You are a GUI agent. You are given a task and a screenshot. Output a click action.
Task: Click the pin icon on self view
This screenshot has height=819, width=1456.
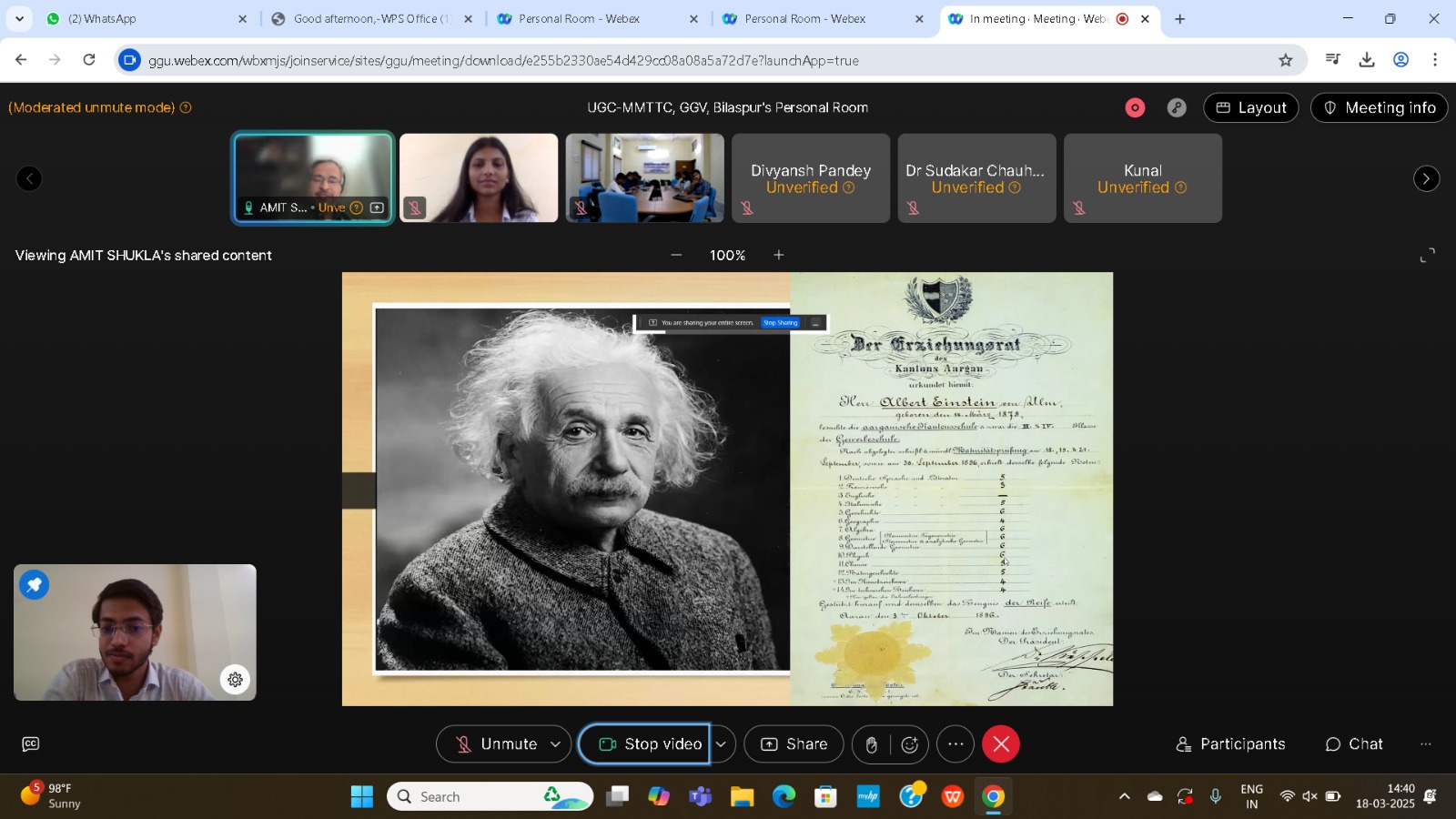(35, 584)
